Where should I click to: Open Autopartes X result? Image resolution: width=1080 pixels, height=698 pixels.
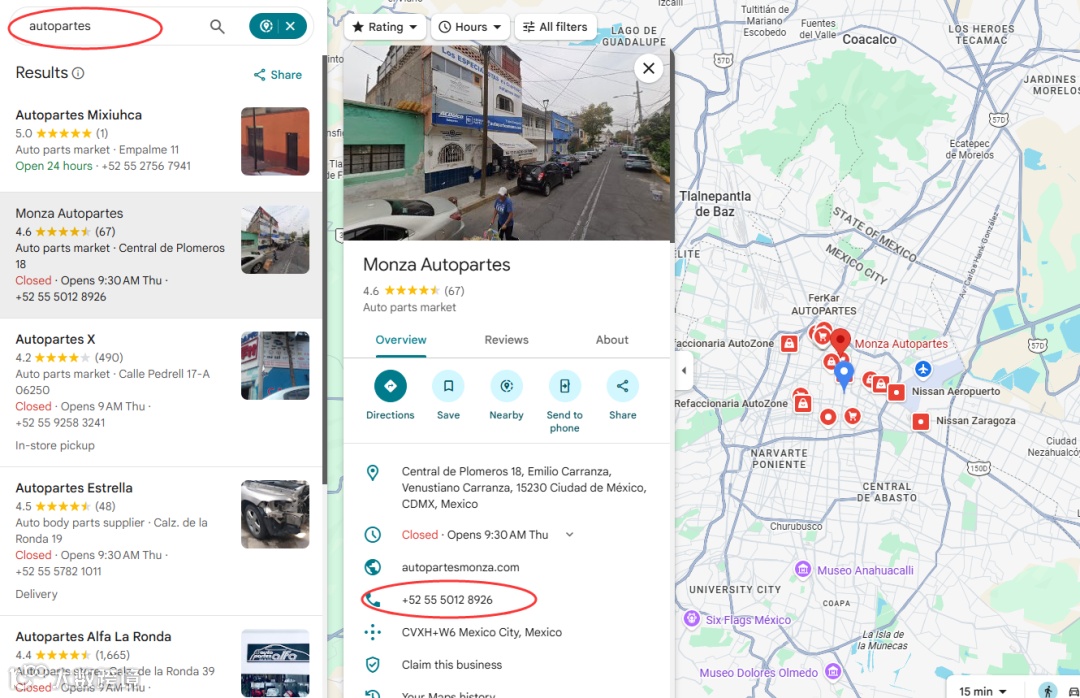point(55,339)
